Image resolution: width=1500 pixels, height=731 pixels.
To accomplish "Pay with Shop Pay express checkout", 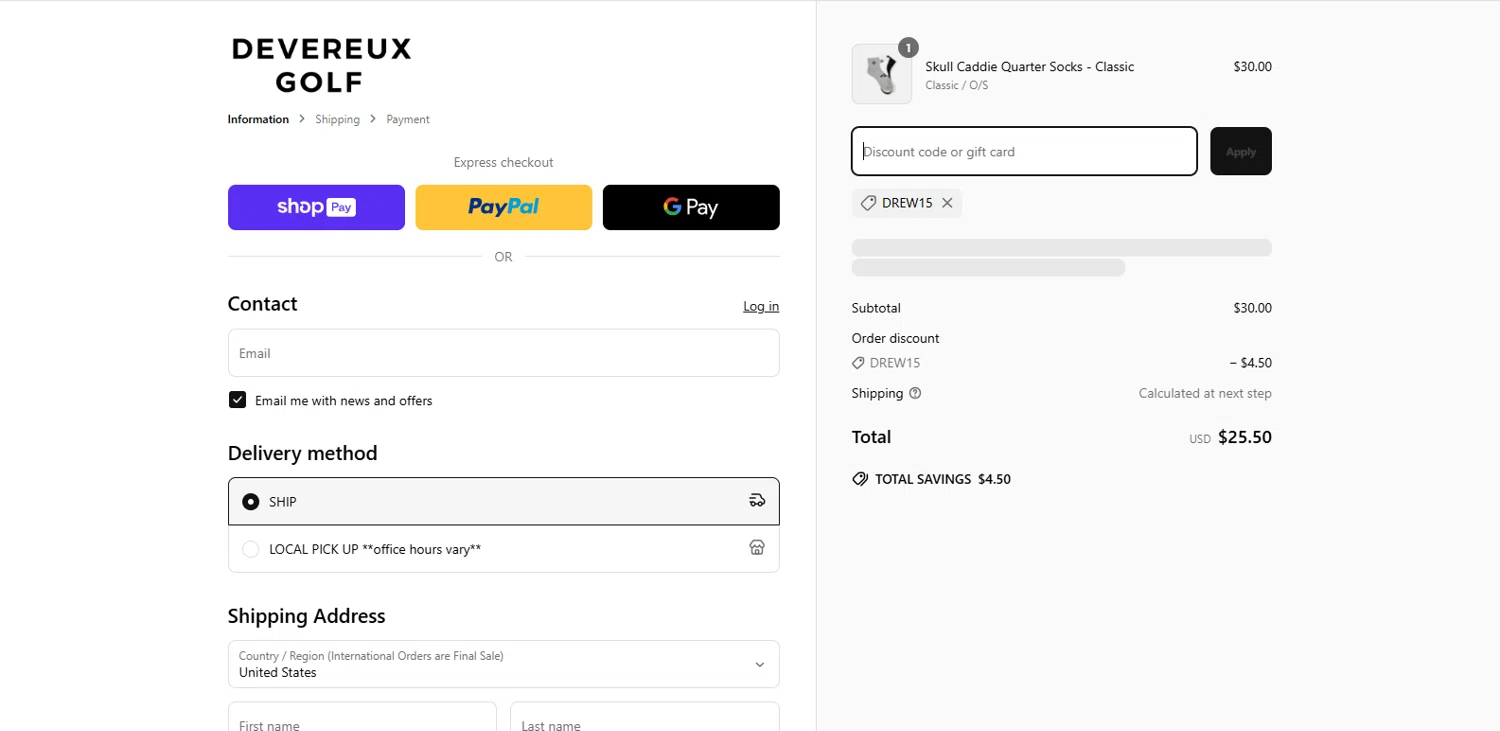I will coord(316,207).
